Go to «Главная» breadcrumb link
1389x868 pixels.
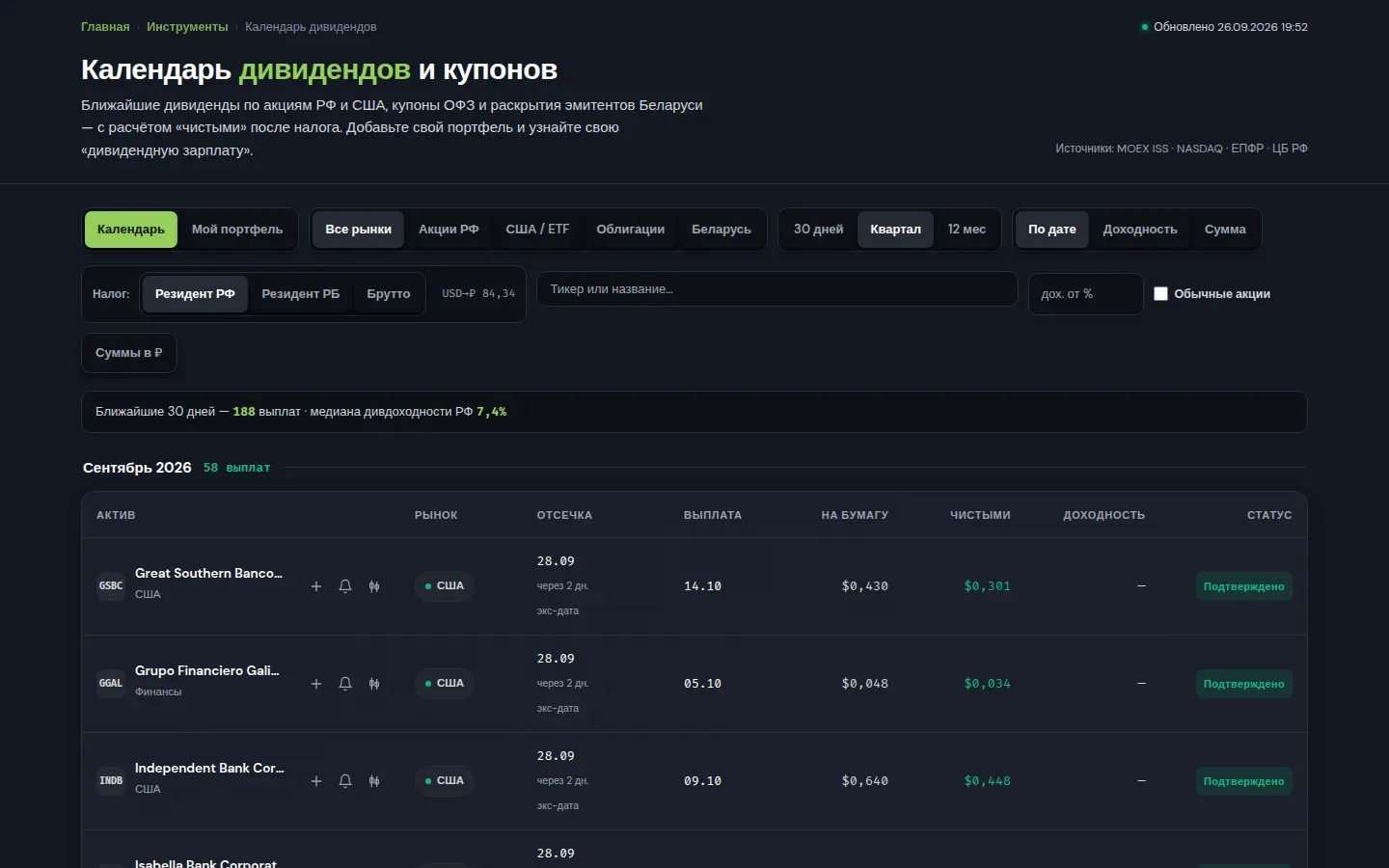coord(105,27)
